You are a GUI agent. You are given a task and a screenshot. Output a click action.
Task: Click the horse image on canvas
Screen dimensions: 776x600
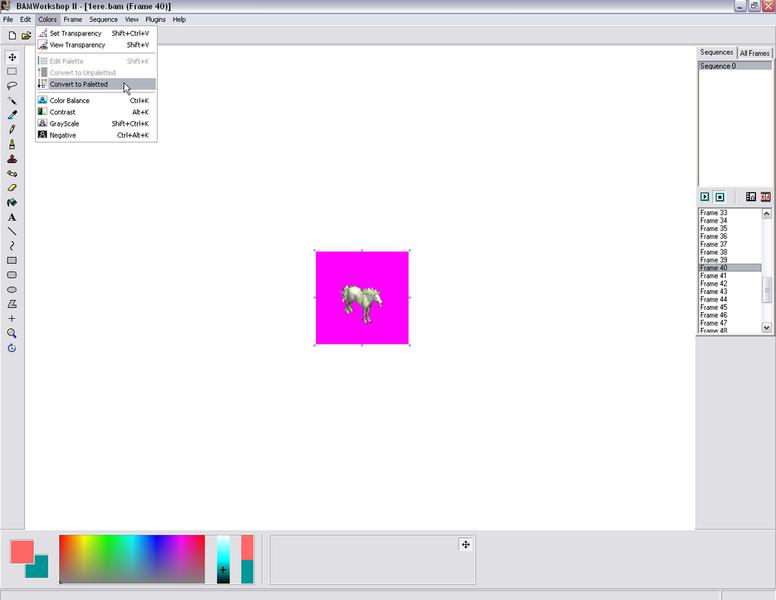[x=362, y=303]
